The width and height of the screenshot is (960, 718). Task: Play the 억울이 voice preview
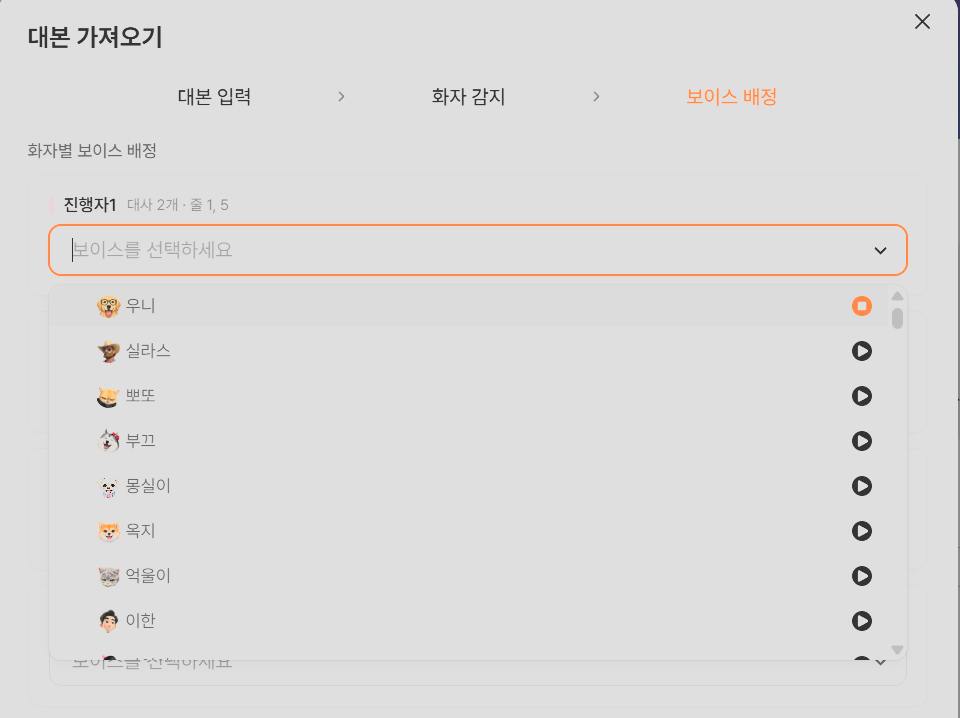click(x=861, y=576)
